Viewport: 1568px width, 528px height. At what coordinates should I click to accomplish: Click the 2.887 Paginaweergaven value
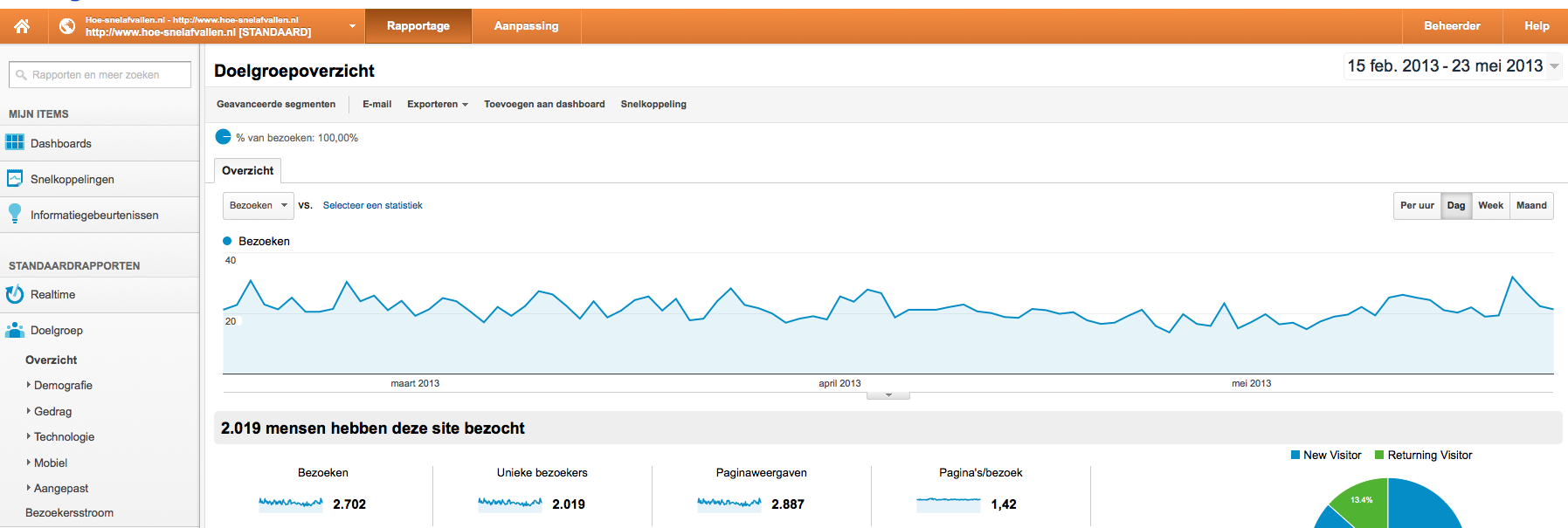click(788, 504)
